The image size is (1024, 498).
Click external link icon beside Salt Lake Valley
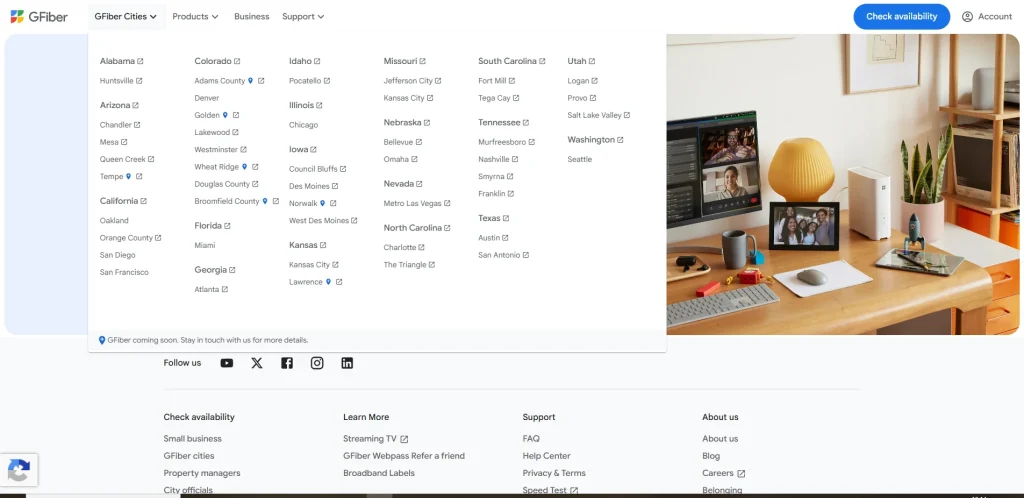pos(627,115)
